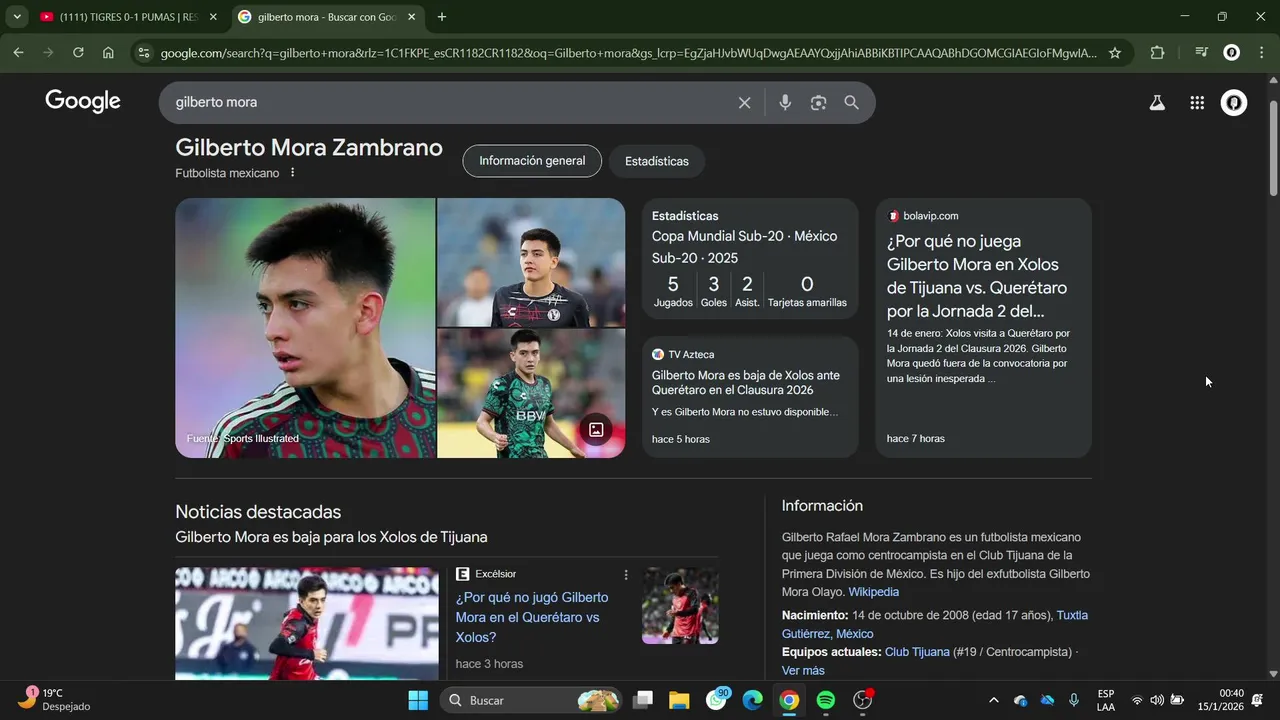
Task: Focus the Google search box
Action: coord(450,102)
